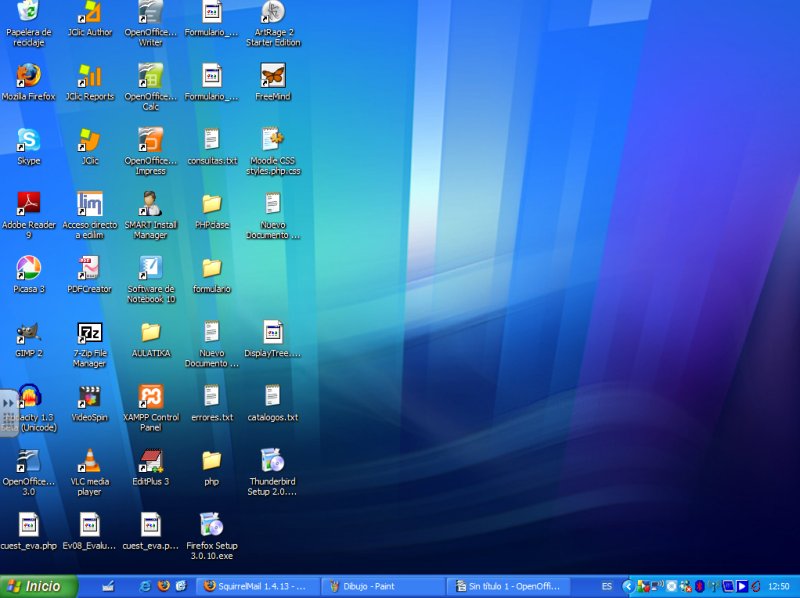Viewport: 800px width, 598px height.
Task: Open the ES language bar selector
Action: [x=606, y=585]
